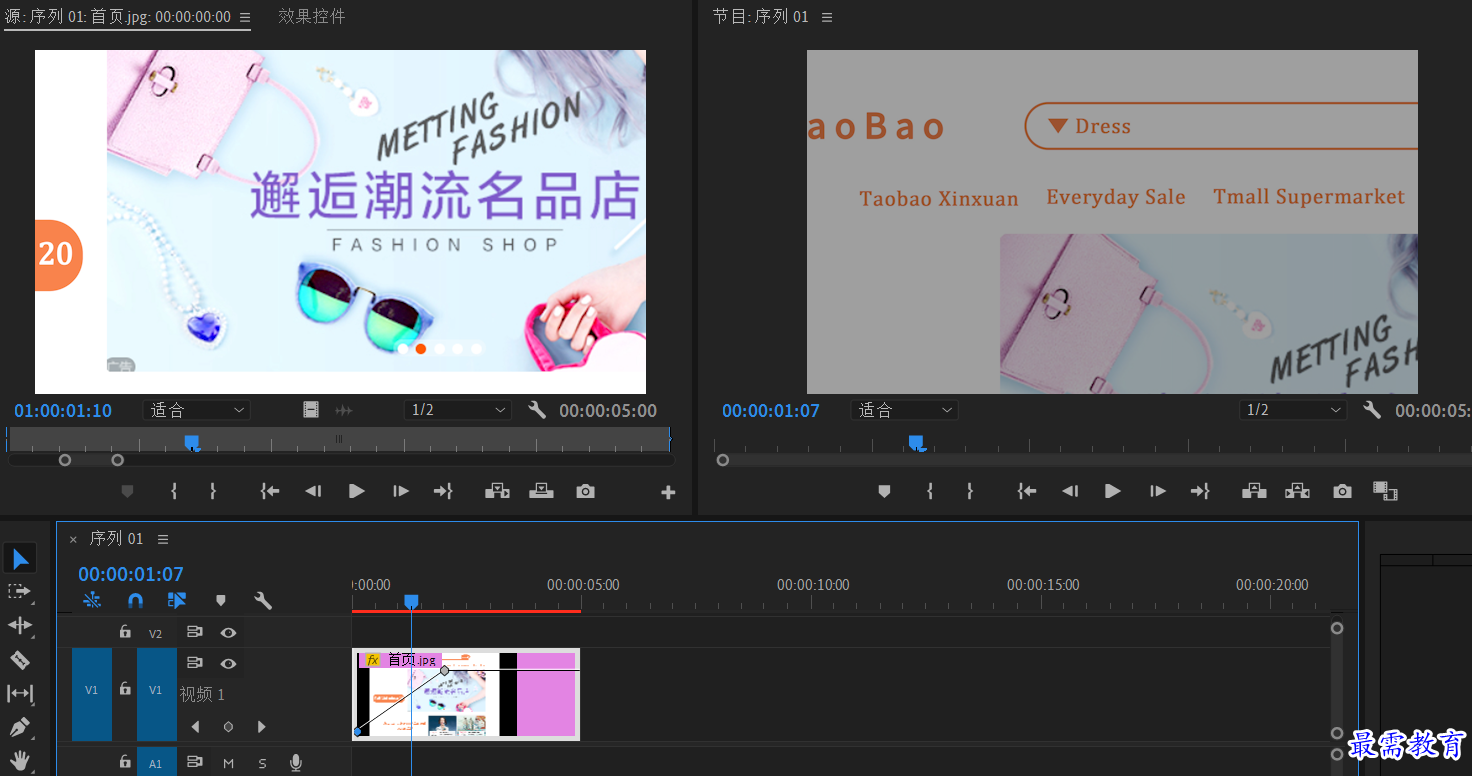Toggle A1 track lock
The width and height of the screenshot is (1472, 776).
(x=125, y=762)
